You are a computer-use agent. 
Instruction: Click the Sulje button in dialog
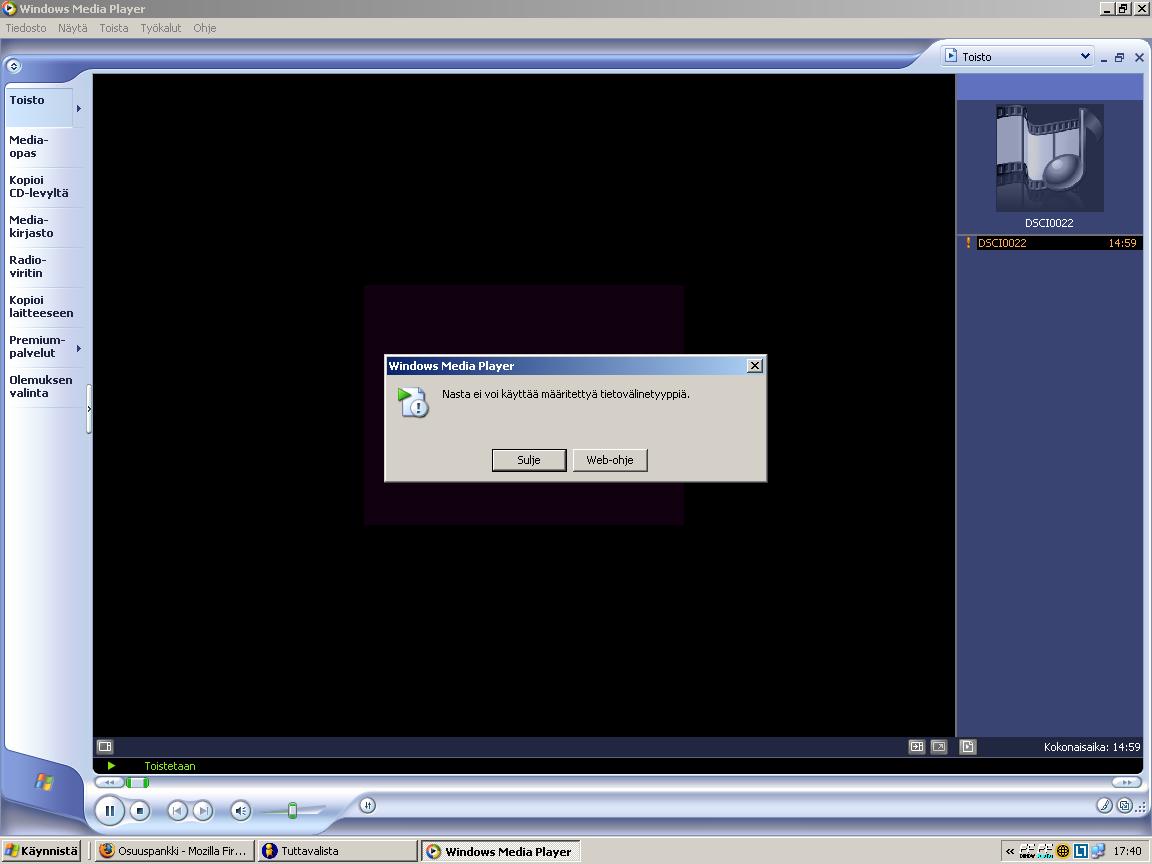[x=528, y=460]
